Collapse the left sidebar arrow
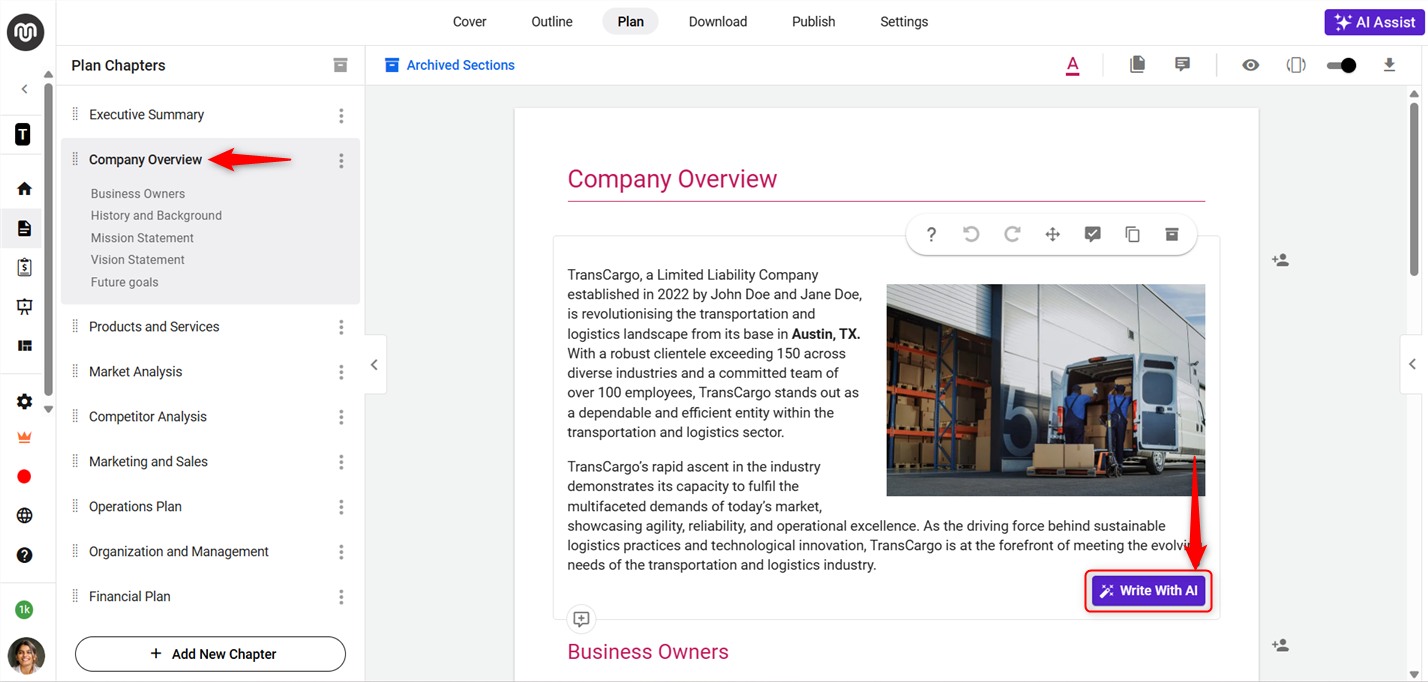 25,89
